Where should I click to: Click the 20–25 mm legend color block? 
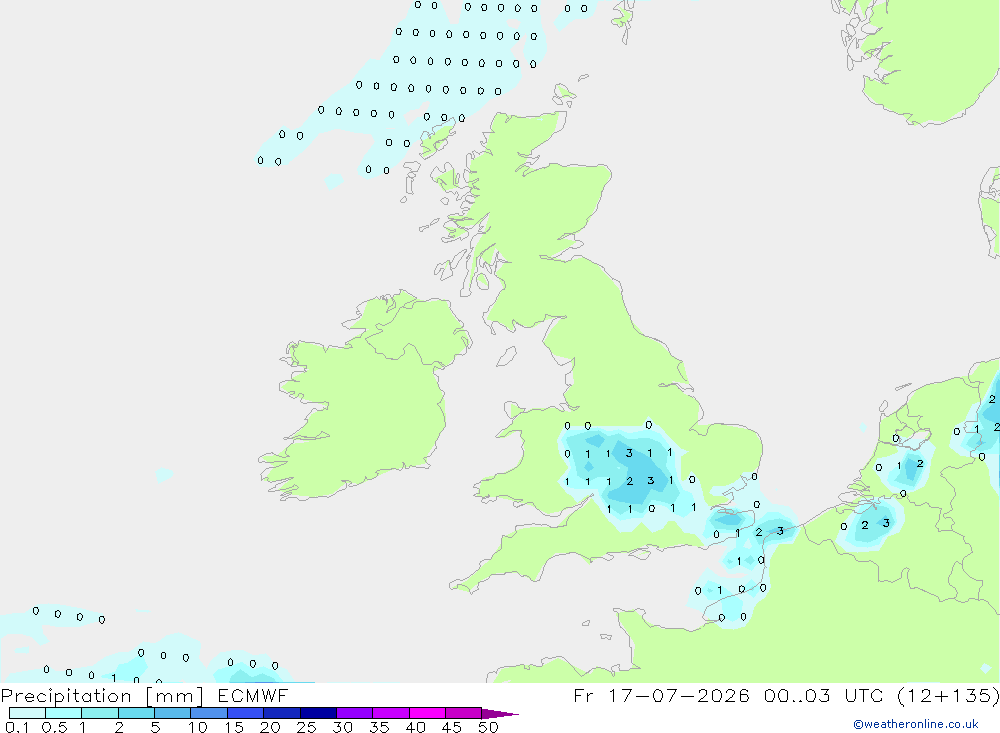pyautogui.click(x=282, y=713)
